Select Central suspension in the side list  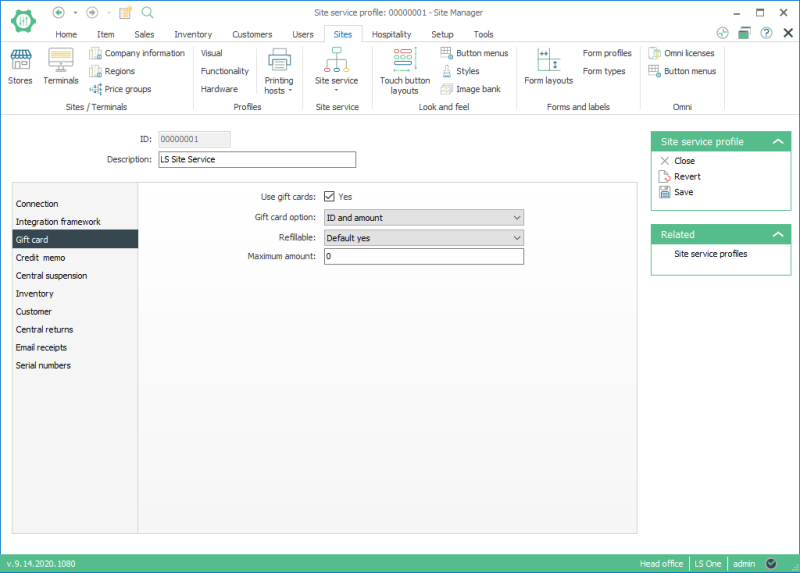(75, 276)
